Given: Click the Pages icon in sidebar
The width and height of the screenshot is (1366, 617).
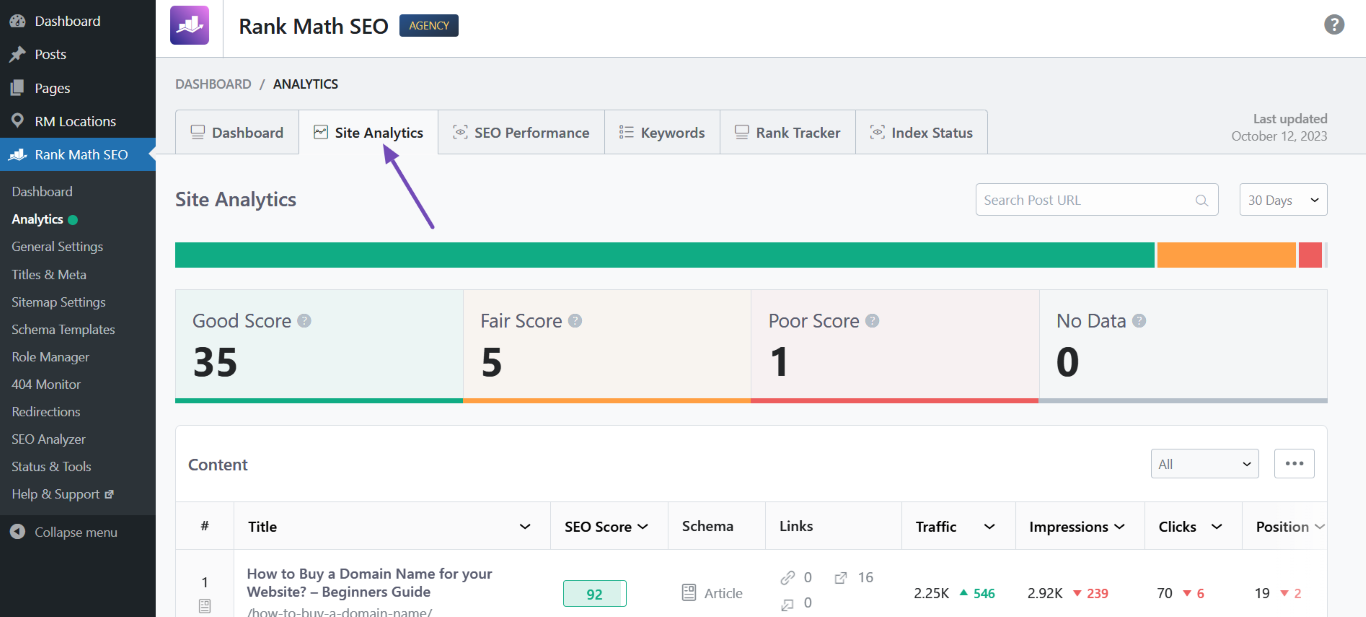Looking at the screenshot, I should coord(17,88).
